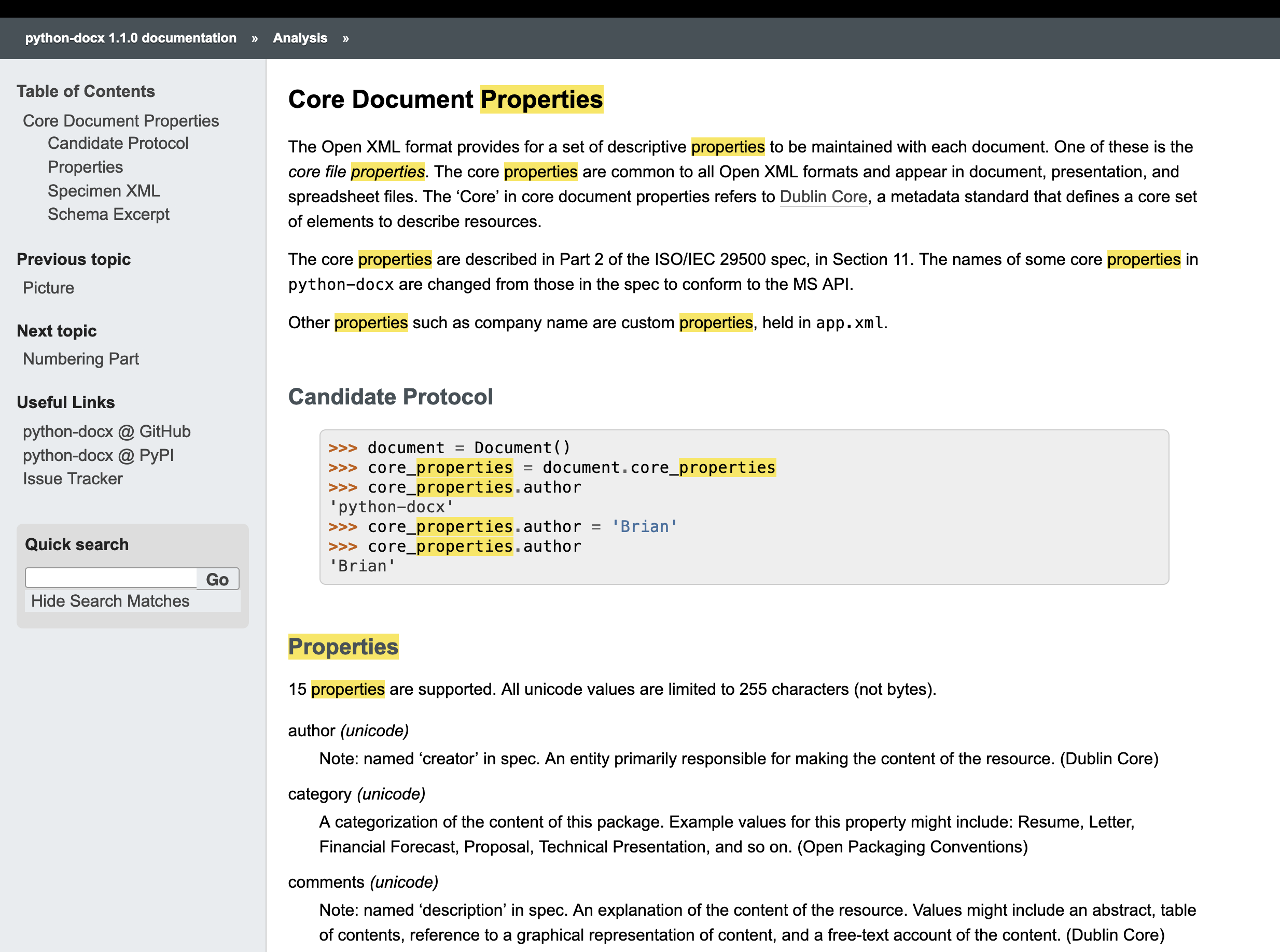Jump to Specimen XML in sidebar
The image size is (1280, 952).
coord(104,191)
